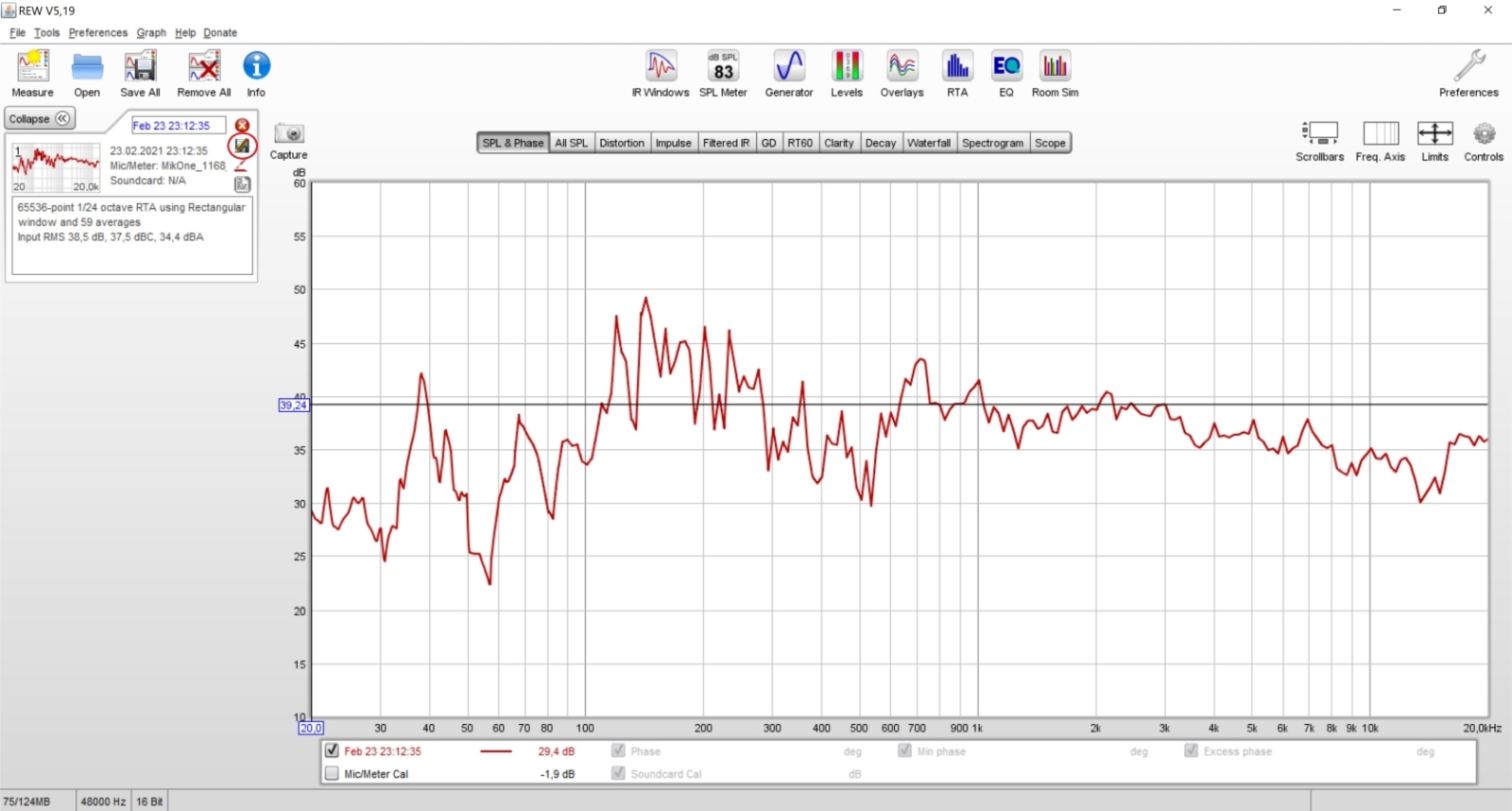Screen dimensions: 1512x811
Task: Open the EQ window
Action: click(x=1005, y=74)
